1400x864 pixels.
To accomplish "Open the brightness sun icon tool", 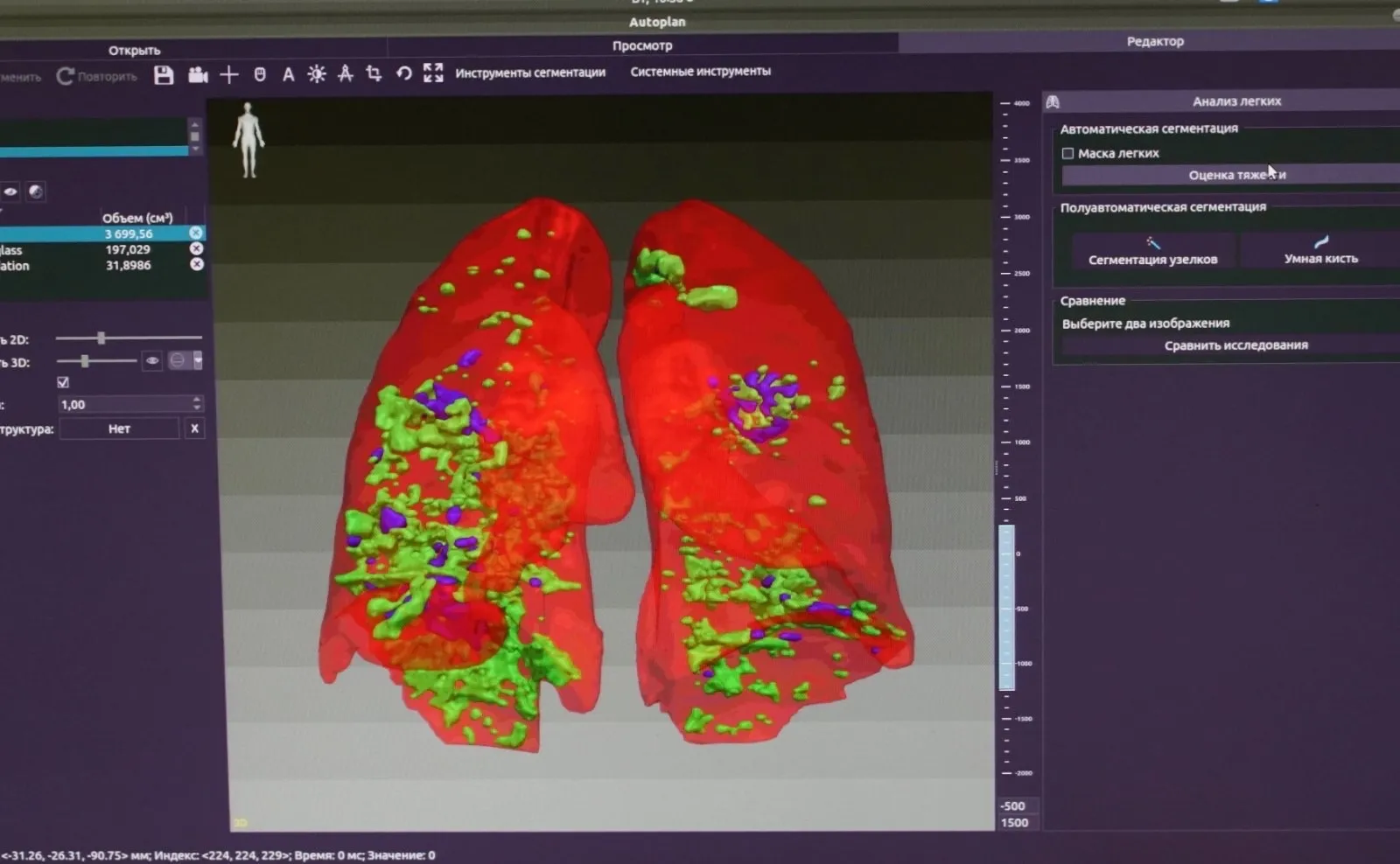I will pyautogui.click(x=317, y=74).
